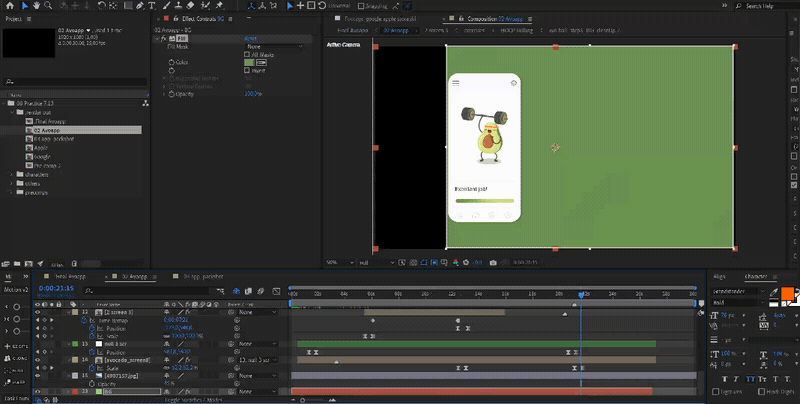Choose the Type (T) tool
The width and height of the screenshot is (800, 404).
click(150, 6)
